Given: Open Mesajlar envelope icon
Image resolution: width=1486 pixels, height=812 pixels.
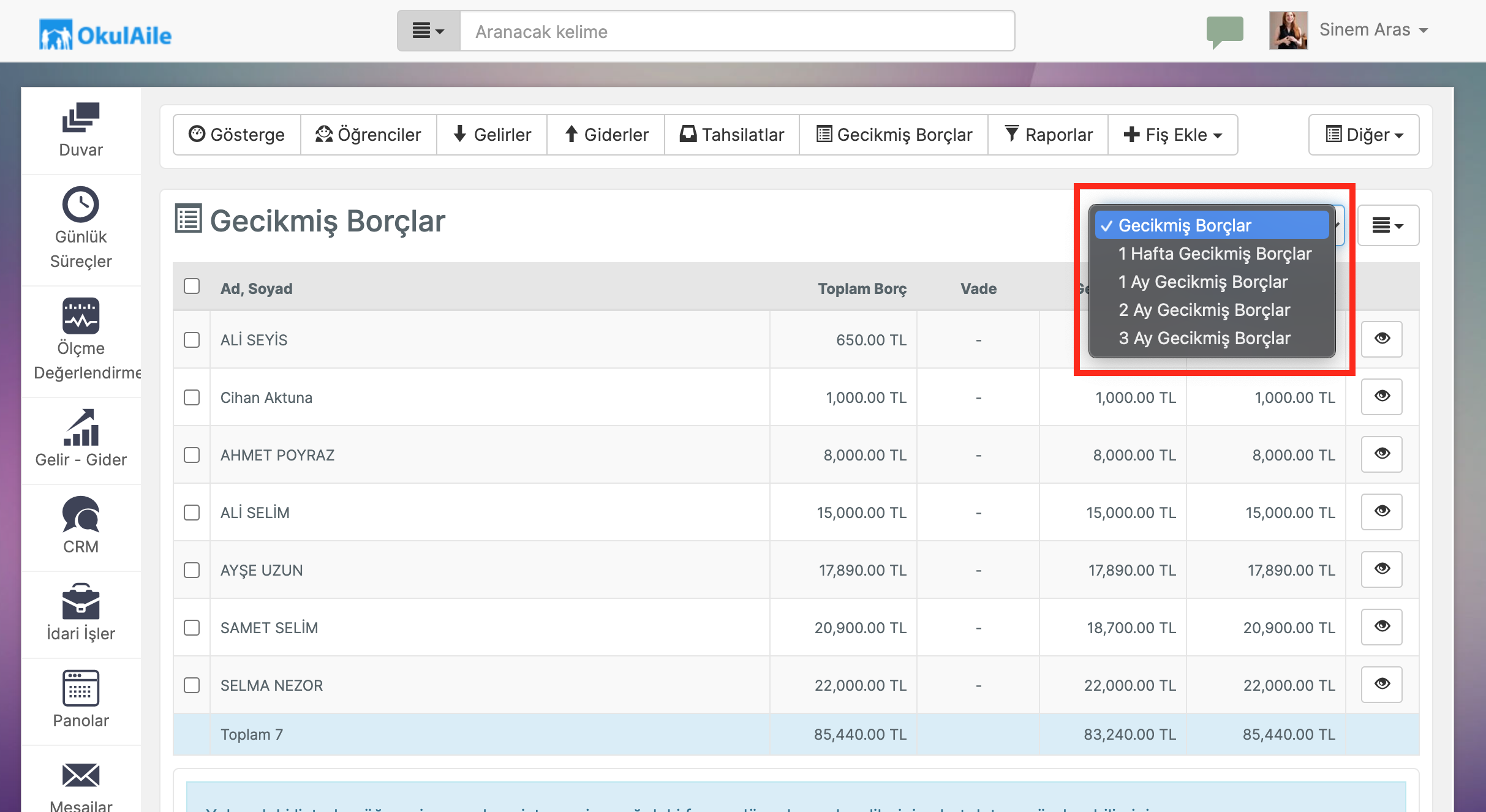Looking at the screenshot, I should click(x=81, y=775).
